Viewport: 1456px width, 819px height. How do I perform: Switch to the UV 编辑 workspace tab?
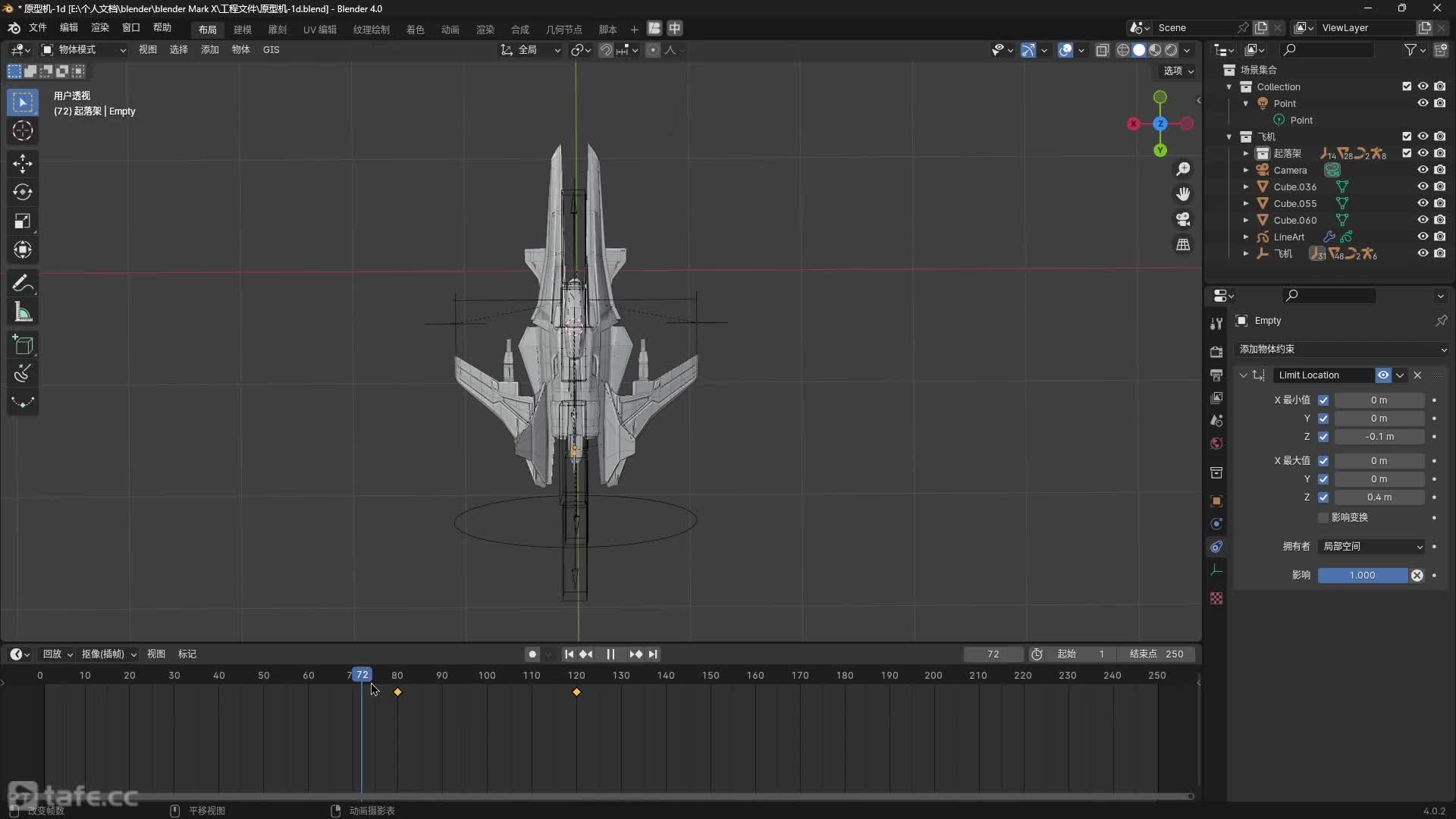pyautogui.click(x=320, y=30)
